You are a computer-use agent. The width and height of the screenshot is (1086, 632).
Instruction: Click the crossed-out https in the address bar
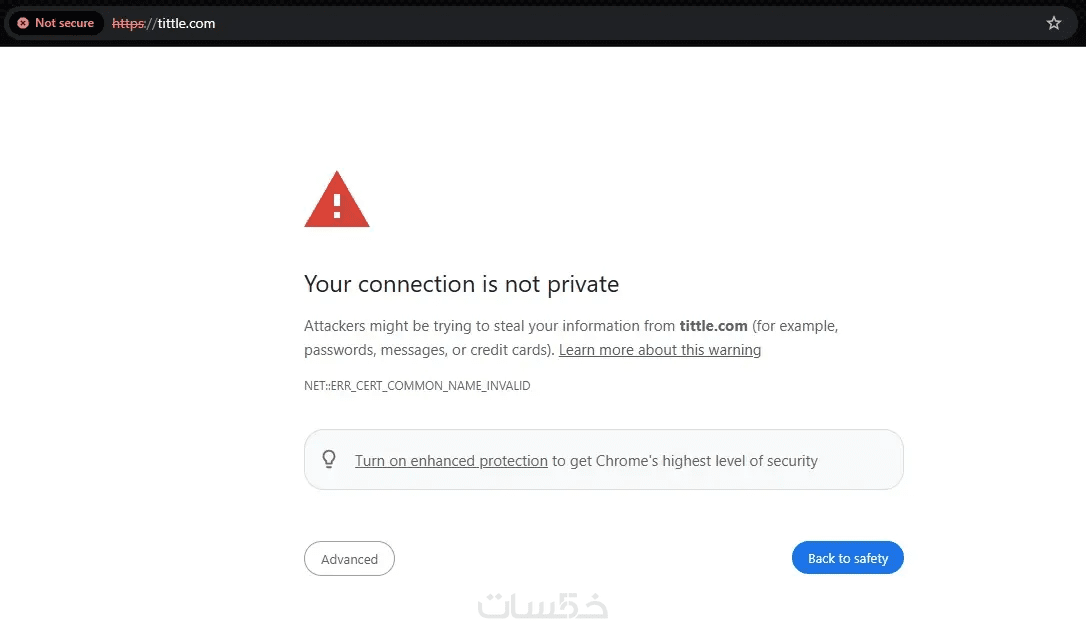tap(128, 23)
